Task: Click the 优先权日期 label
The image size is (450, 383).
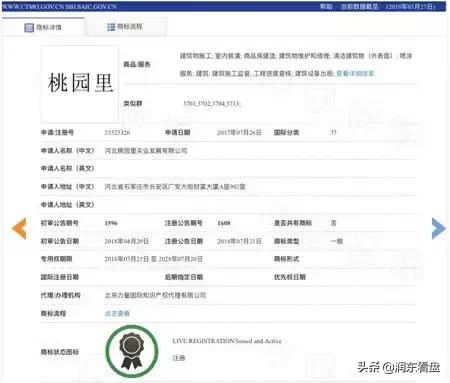Action: pos(290,277)
